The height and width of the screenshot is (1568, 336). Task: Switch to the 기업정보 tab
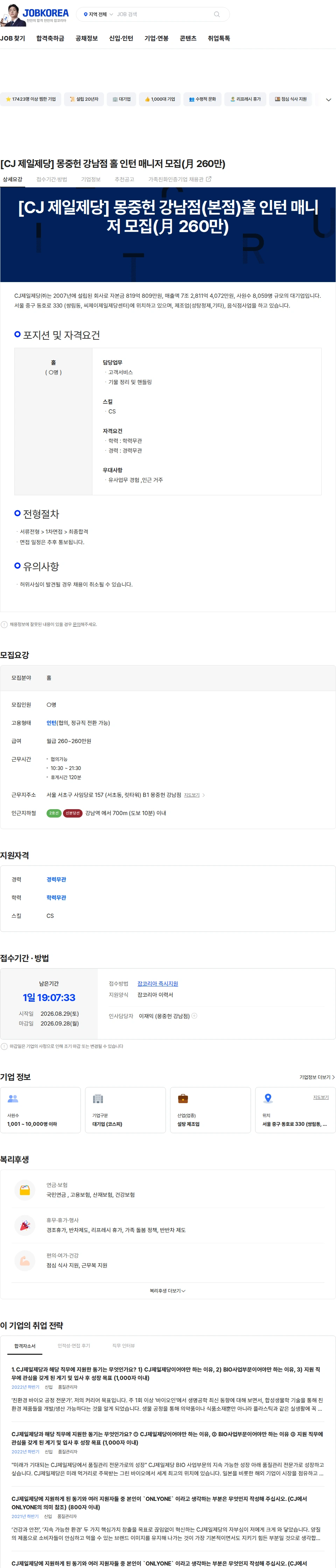(91, 180)
